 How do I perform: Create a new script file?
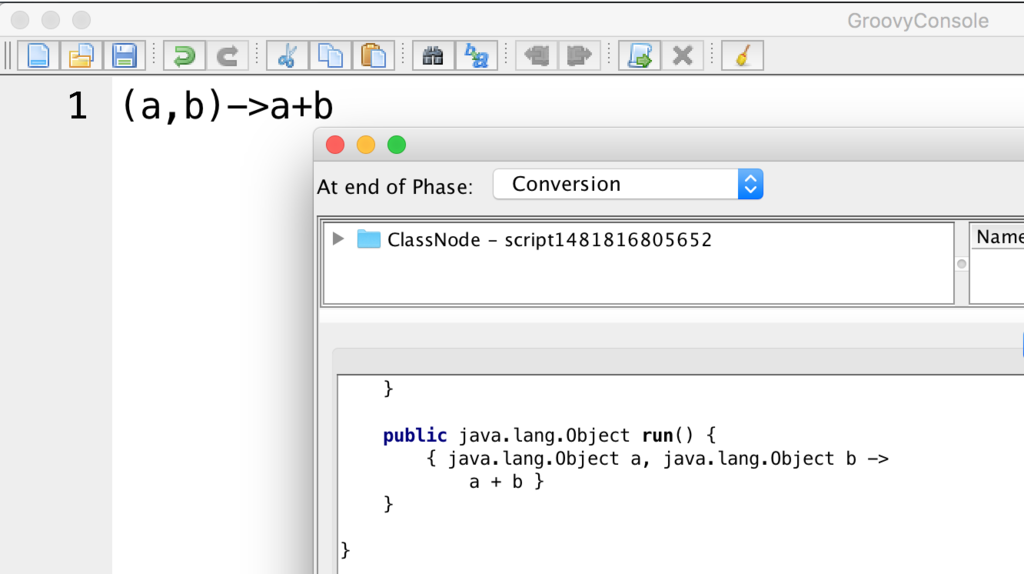coord(39,56)
